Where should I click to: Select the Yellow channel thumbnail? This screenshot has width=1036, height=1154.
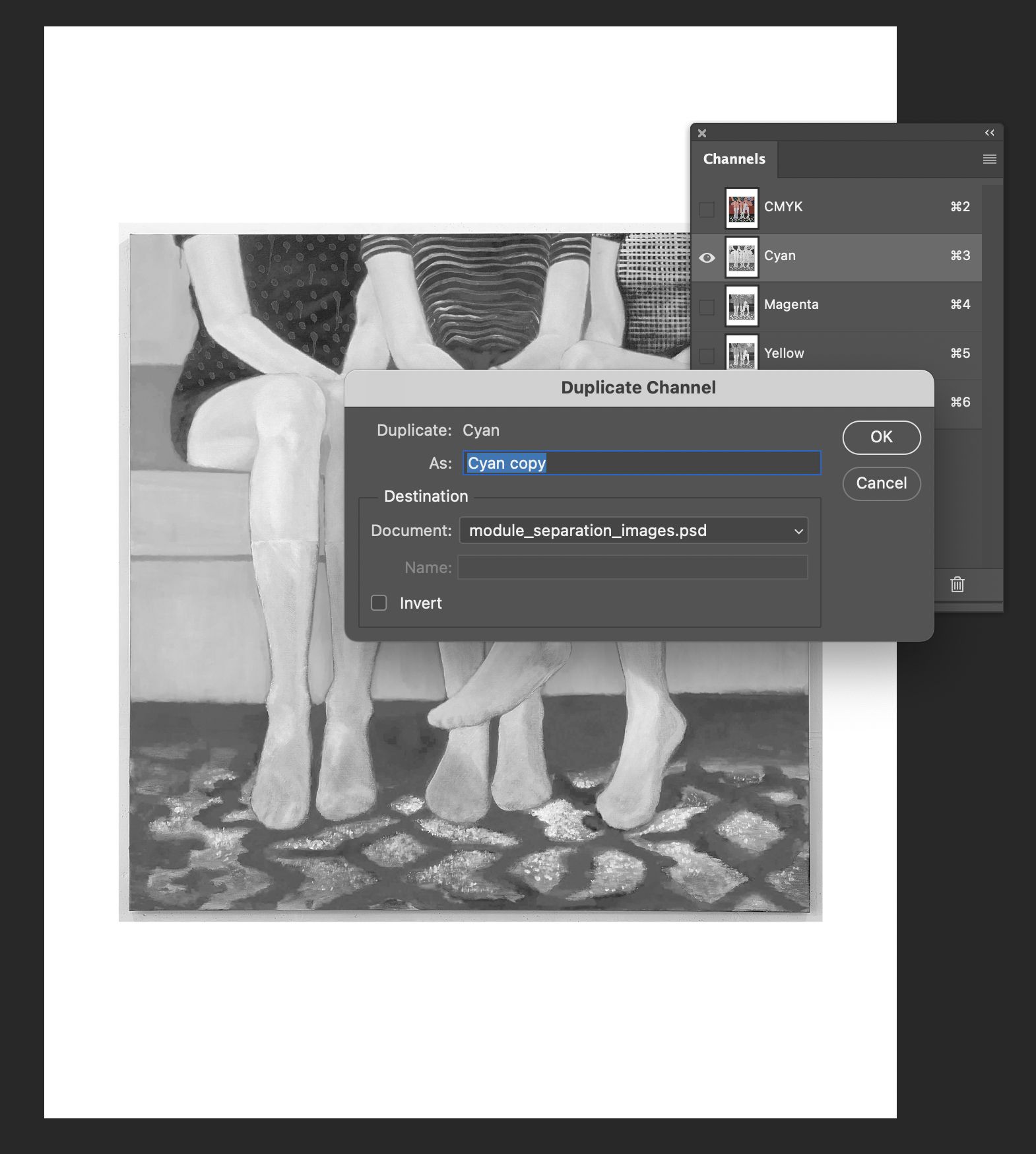742,353
